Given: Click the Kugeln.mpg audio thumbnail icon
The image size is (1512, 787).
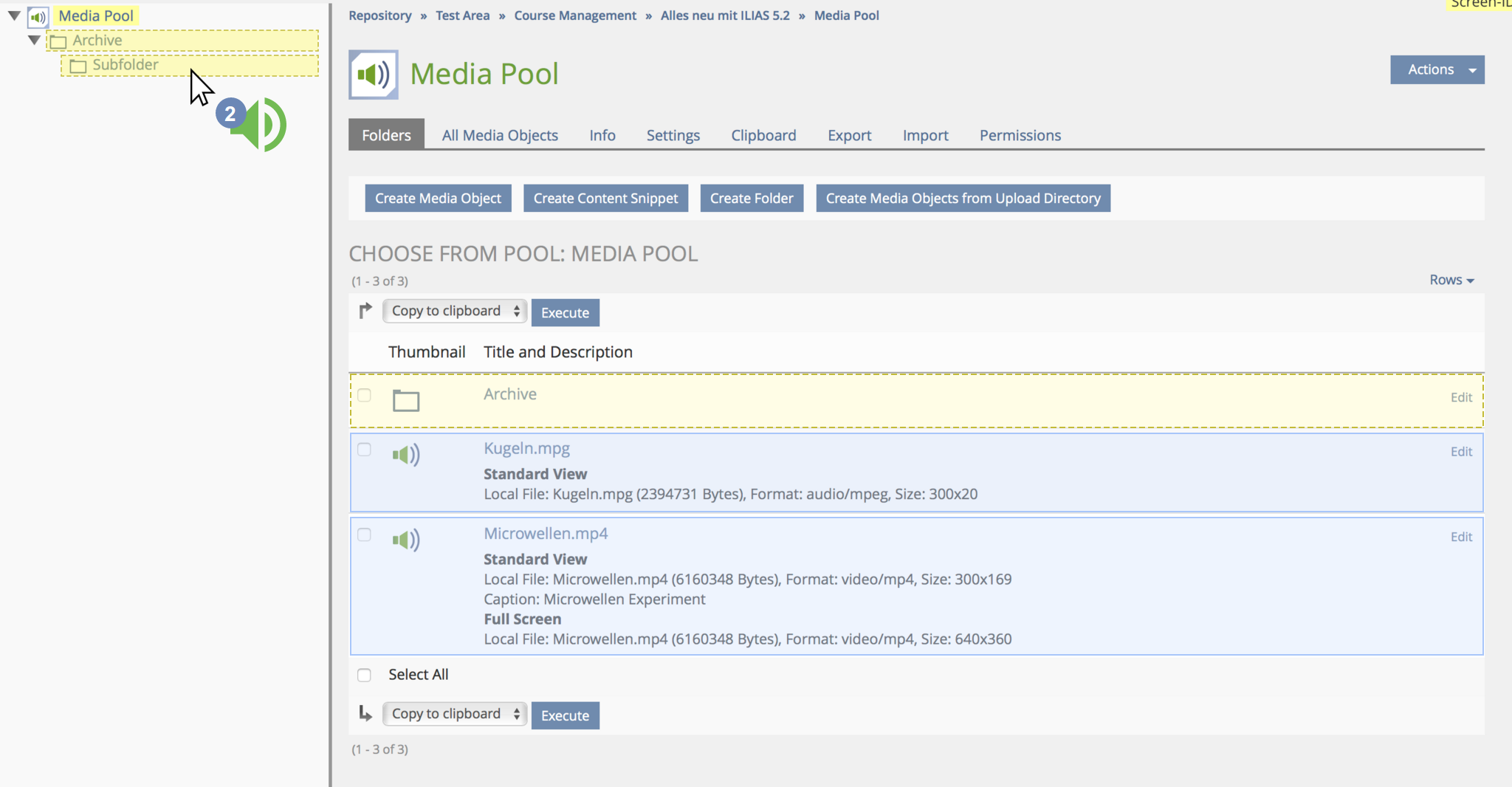Looking at the screenshot, I should coord(405,455).
